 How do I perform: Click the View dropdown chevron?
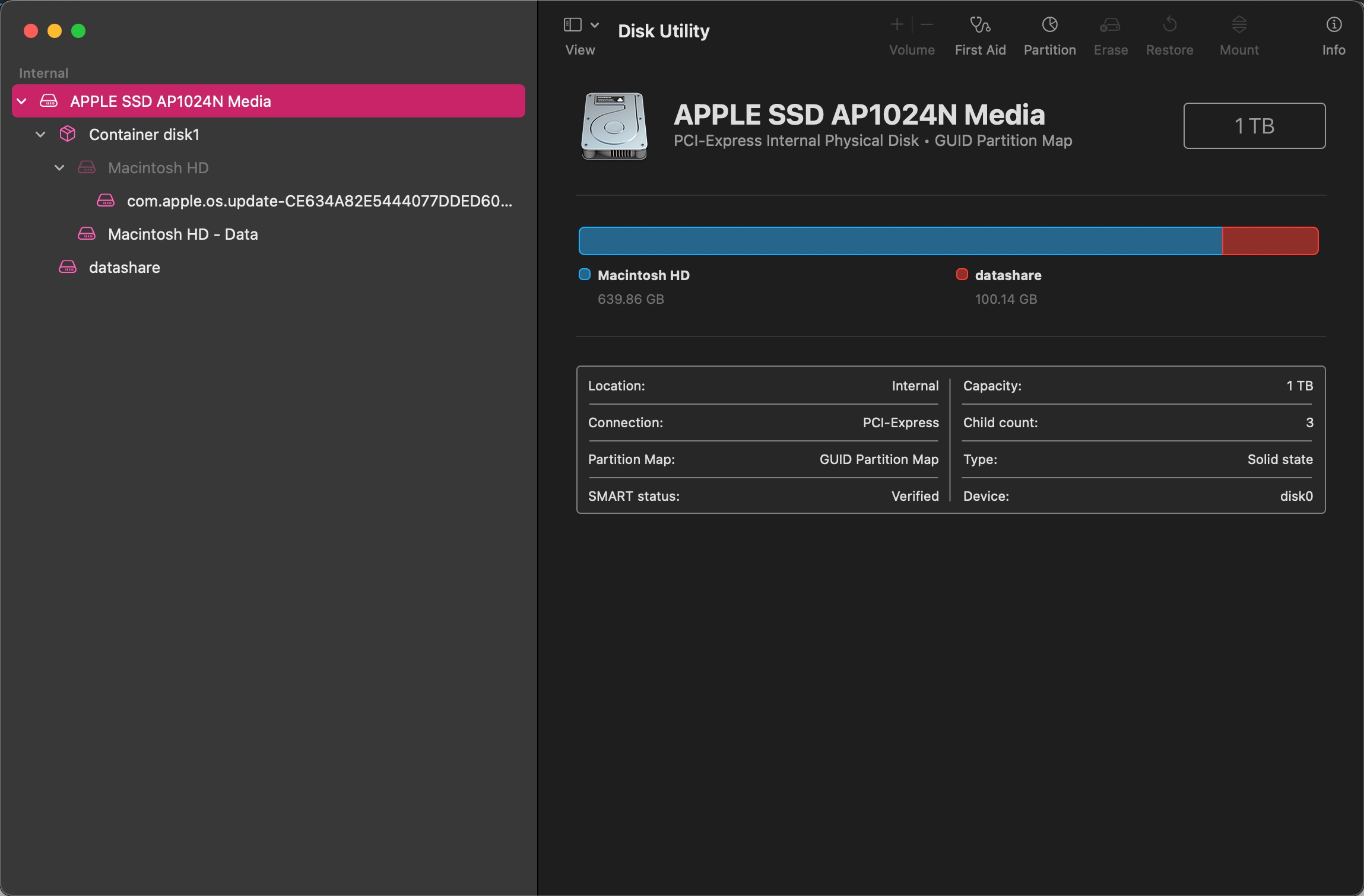595,25
